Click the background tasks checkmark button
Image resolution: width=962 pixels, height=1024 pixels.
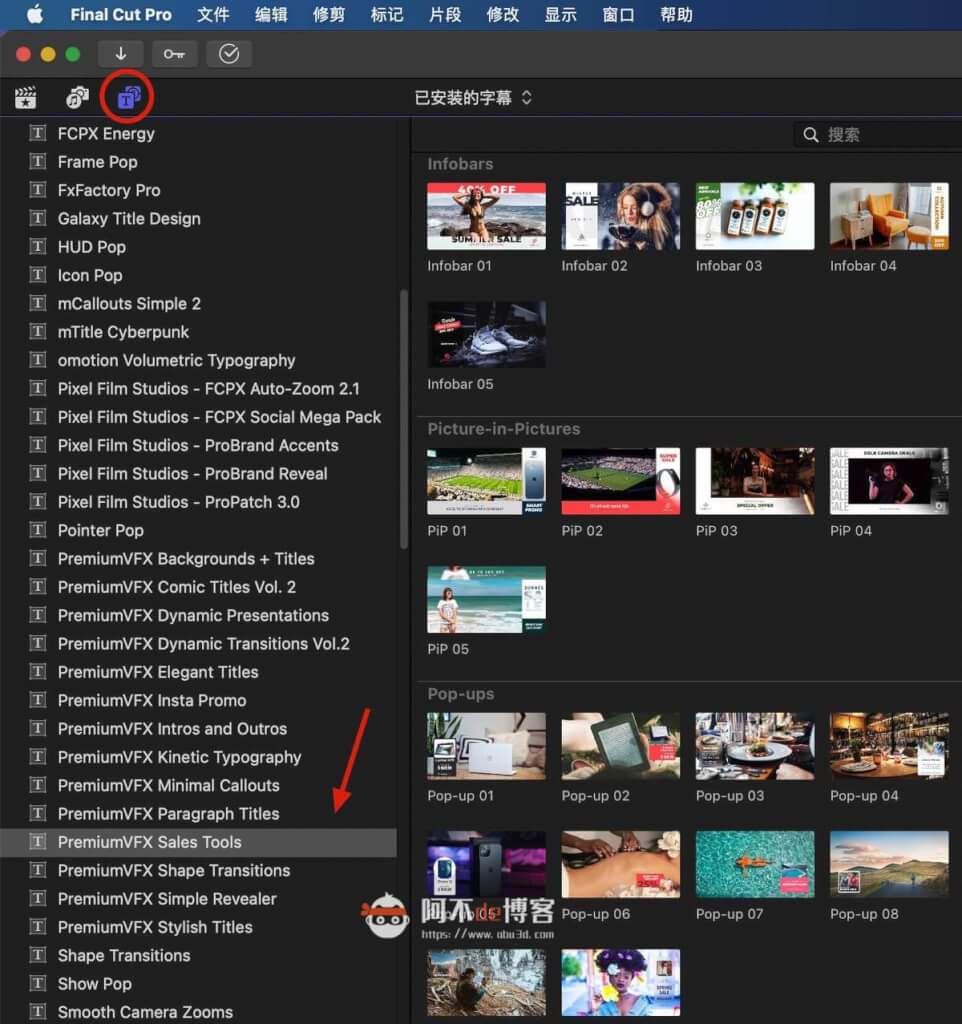(229, 54)
